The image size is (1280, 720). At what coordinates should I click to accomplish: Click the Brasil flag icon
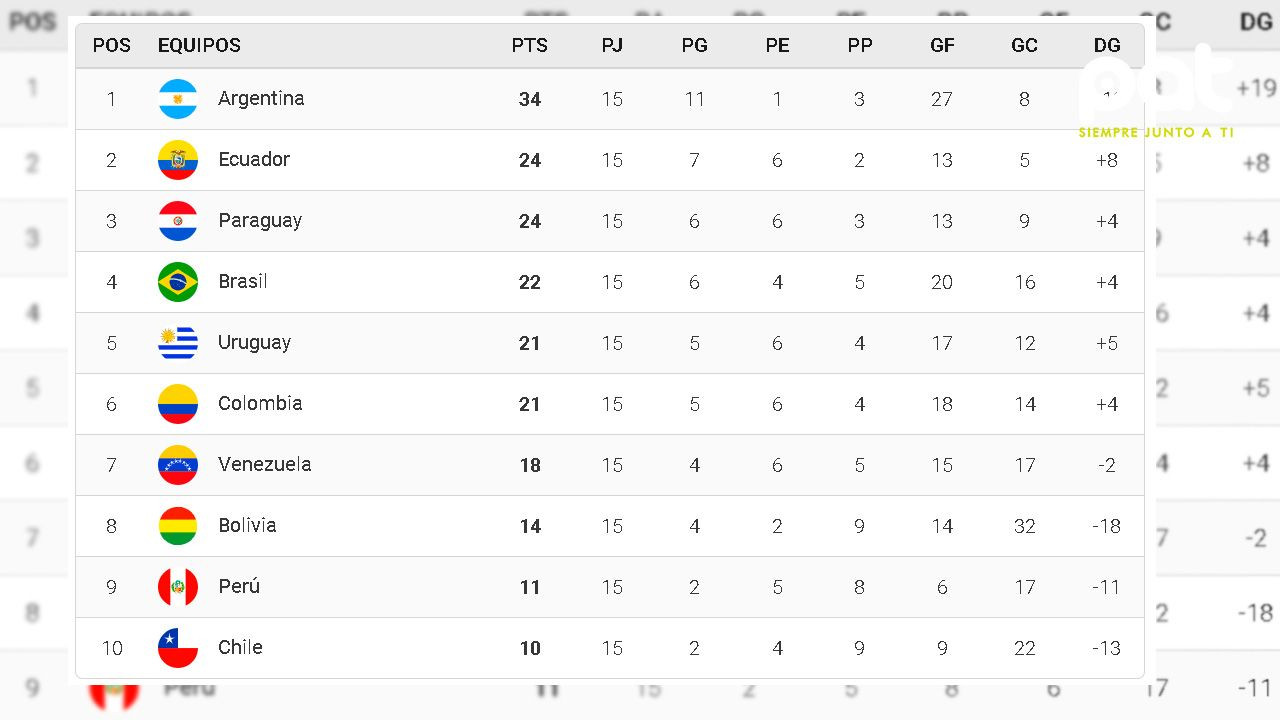[178, 282]
